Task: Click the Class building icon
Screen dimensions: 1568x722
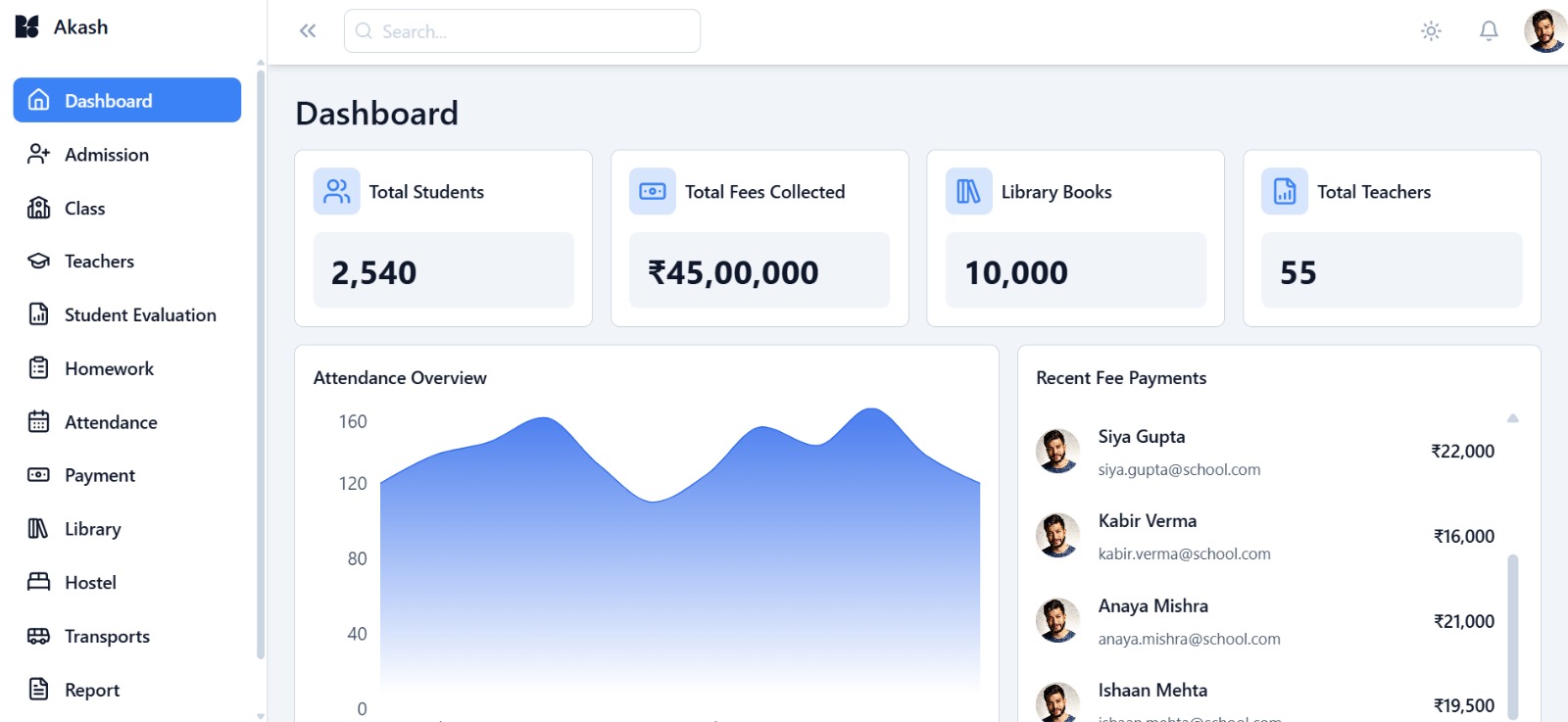Action: (39, 208)
